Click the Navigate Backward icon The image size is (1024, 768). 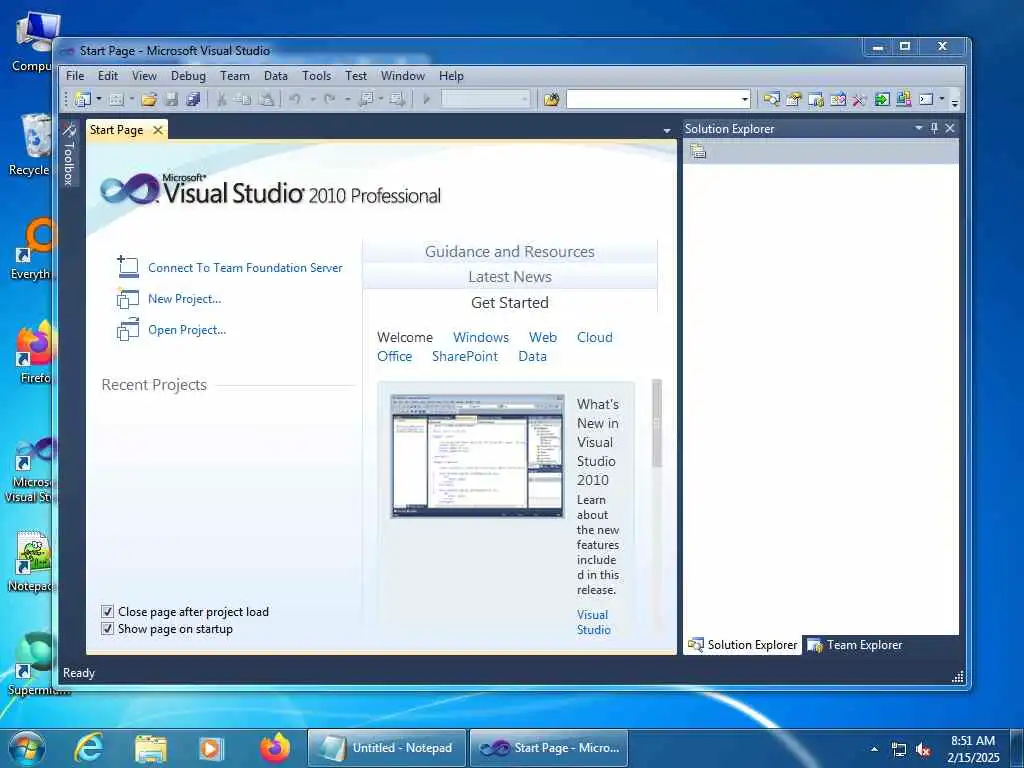click(x=366, y=99)
